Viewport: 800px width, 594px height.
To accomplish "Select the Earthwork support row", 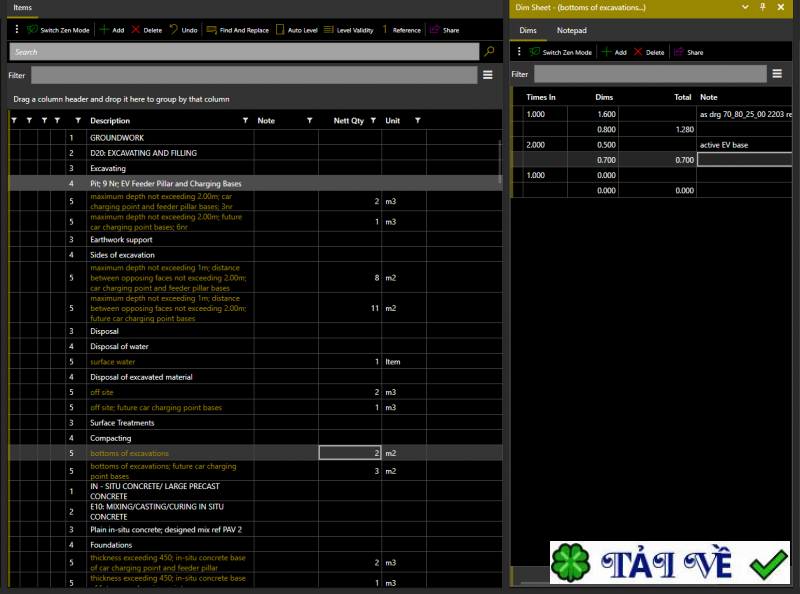I will (x=255, y=240).
